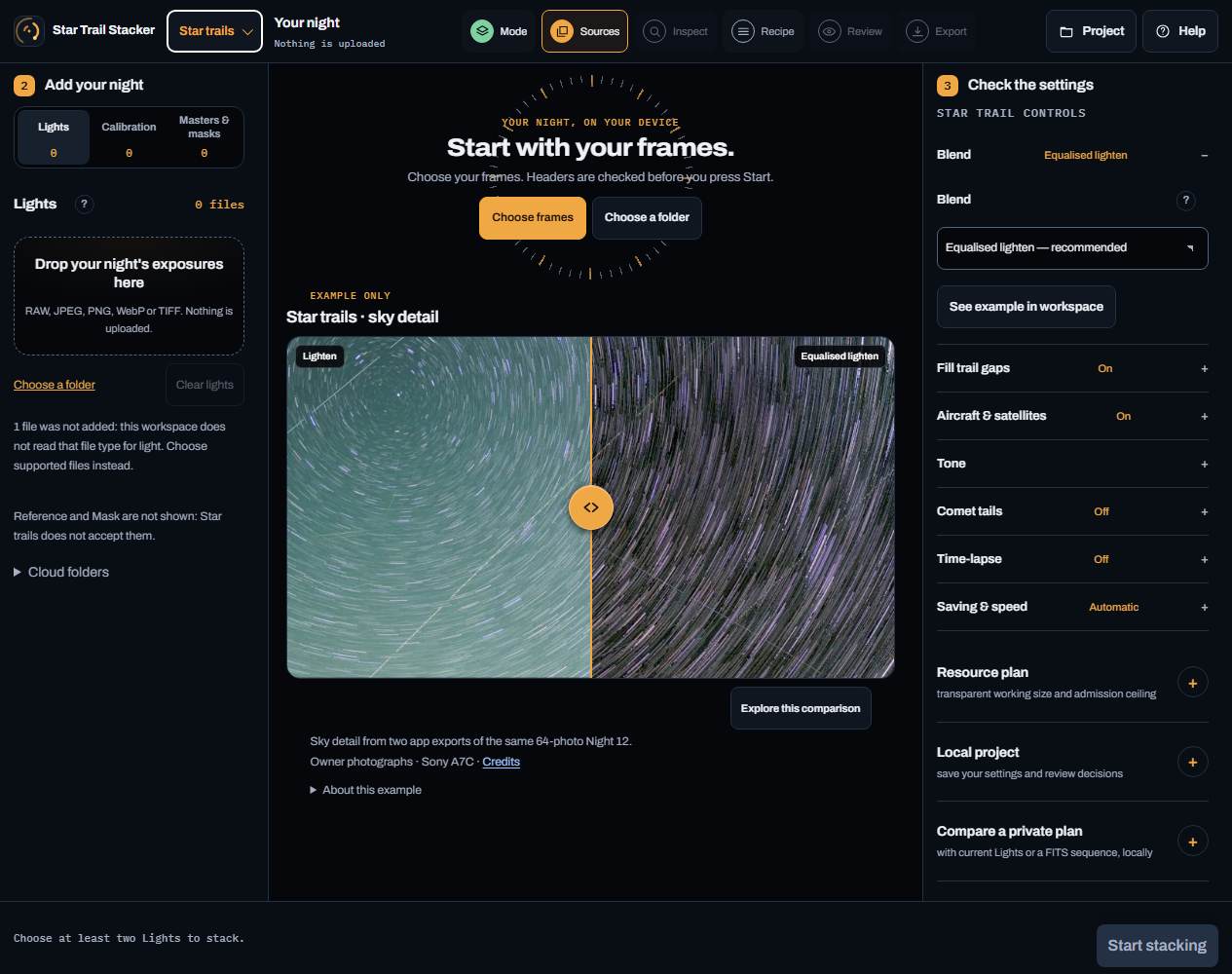Open the Credits link
The image size is (1232, 974).
(x=502, y=762)
